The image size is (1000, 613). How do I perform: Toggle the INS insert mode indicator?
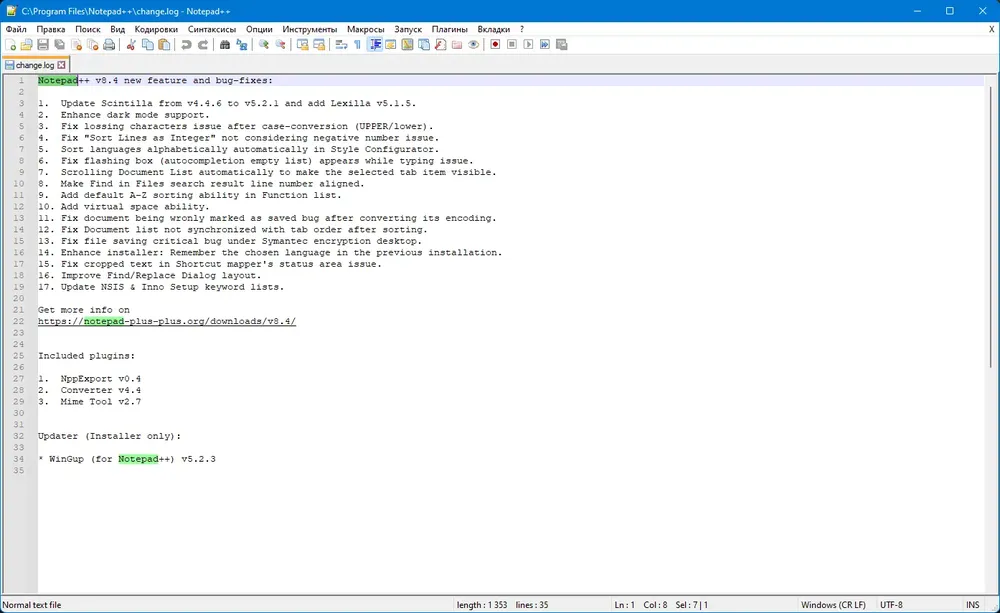pyautogui.click(x=973, y=605)
